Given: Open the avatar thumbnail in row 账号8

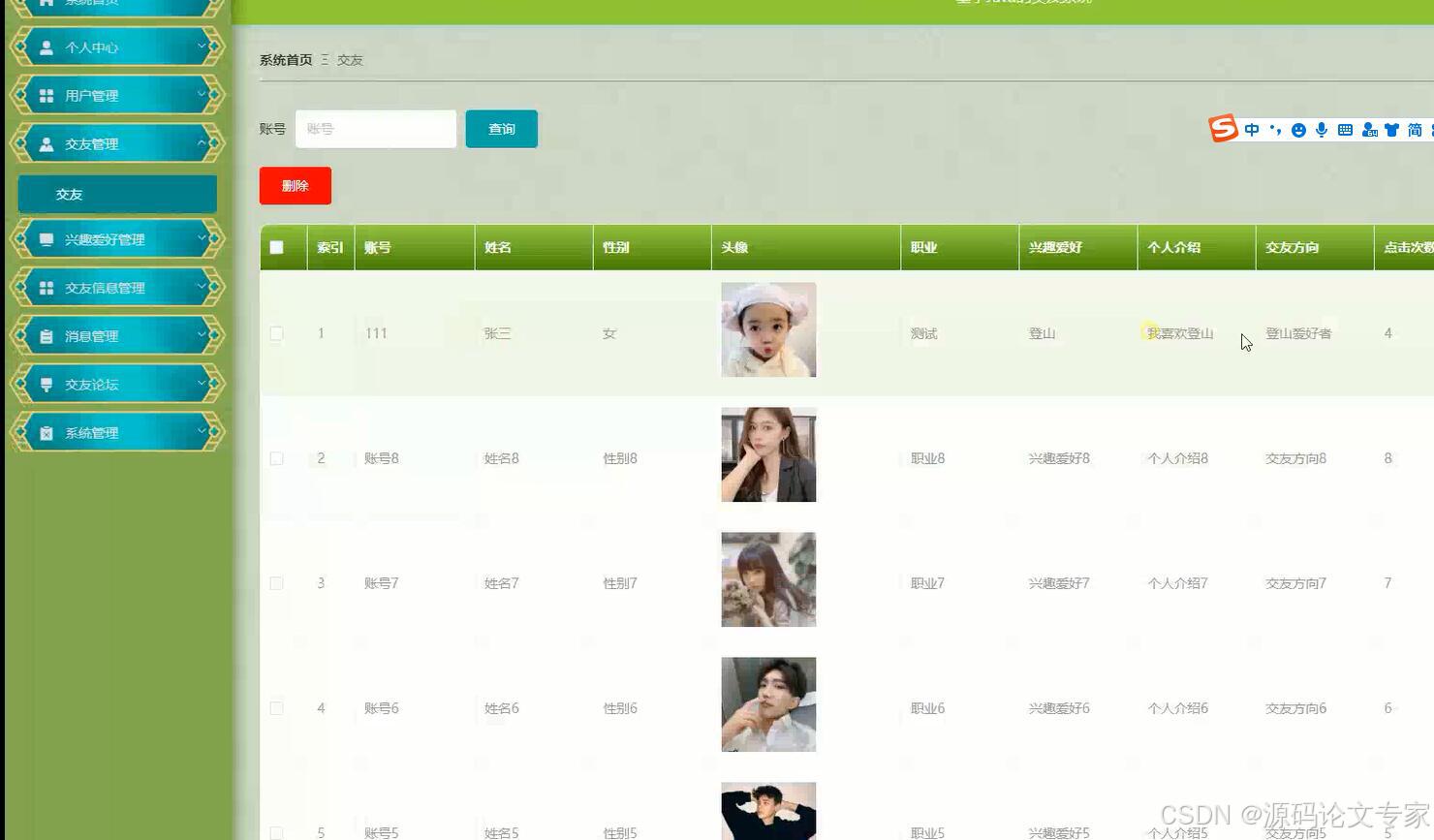Looking at the screenshot, I should point(768,454).
